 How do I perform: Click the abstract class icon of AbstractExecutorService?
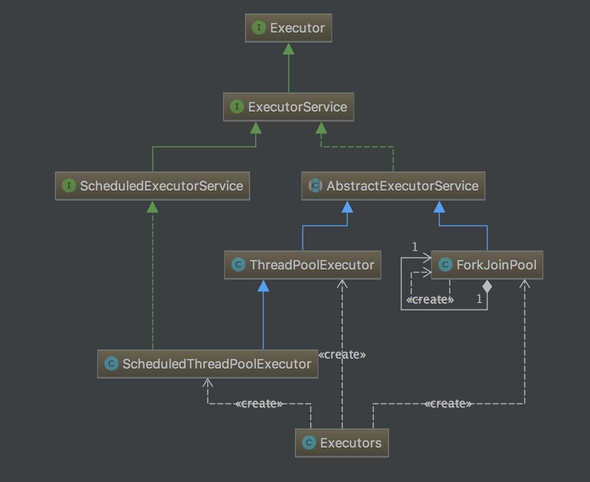click(x=315, y=186)
